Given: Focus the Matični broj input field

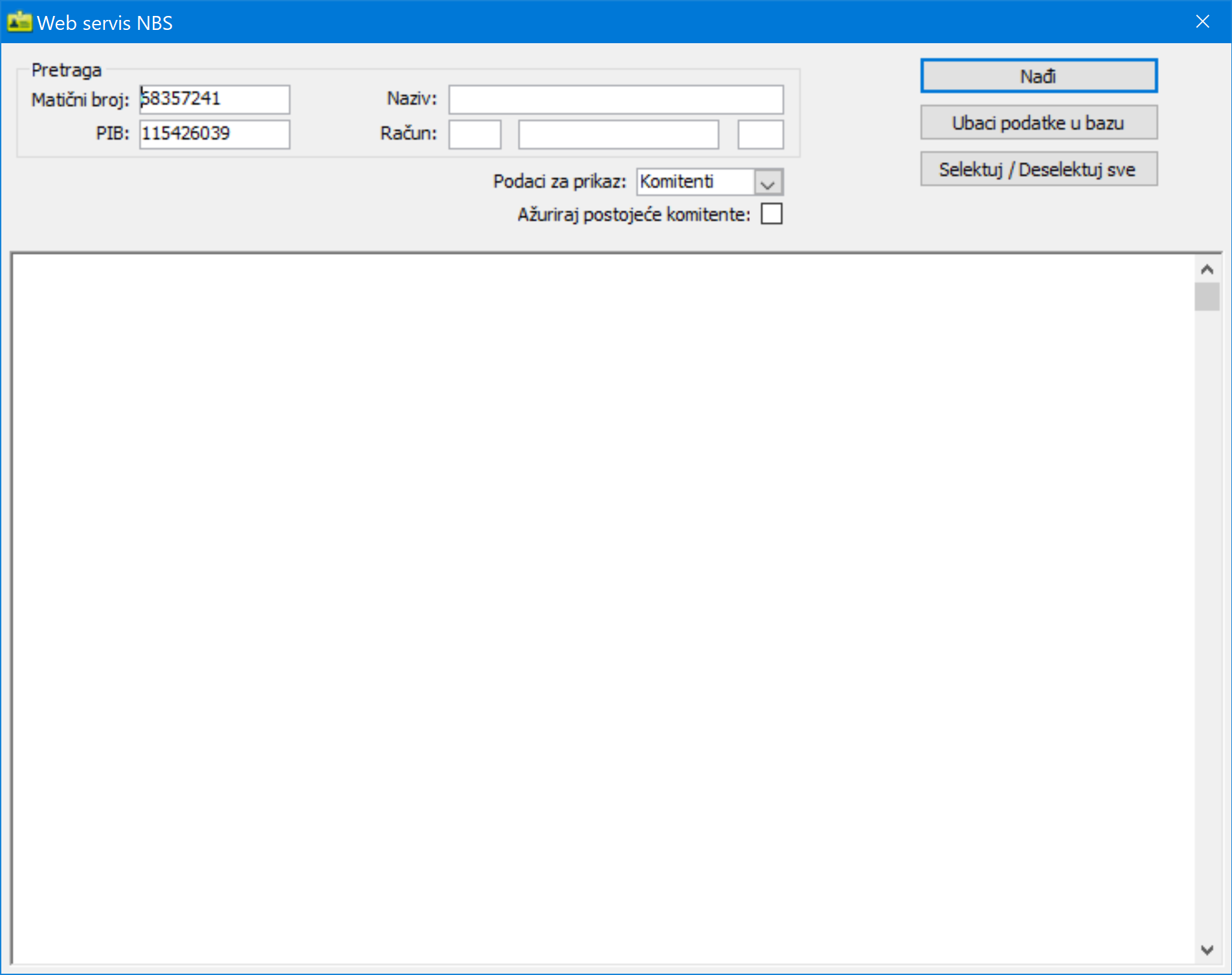Looking at the screenshot, I should point(215,99).
